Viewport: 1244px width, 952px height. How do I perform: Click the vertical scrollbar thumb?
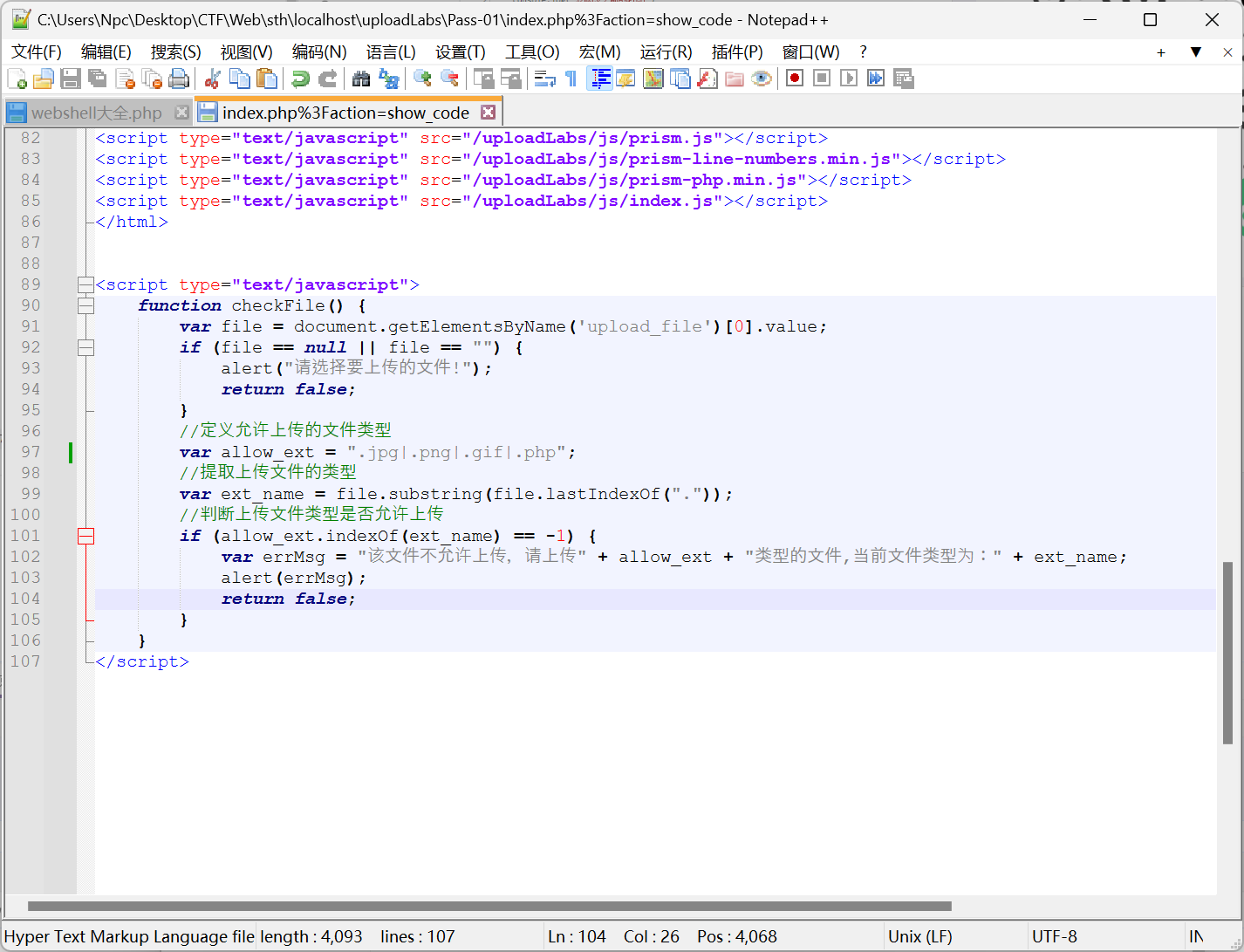[x=1227, y=653]
